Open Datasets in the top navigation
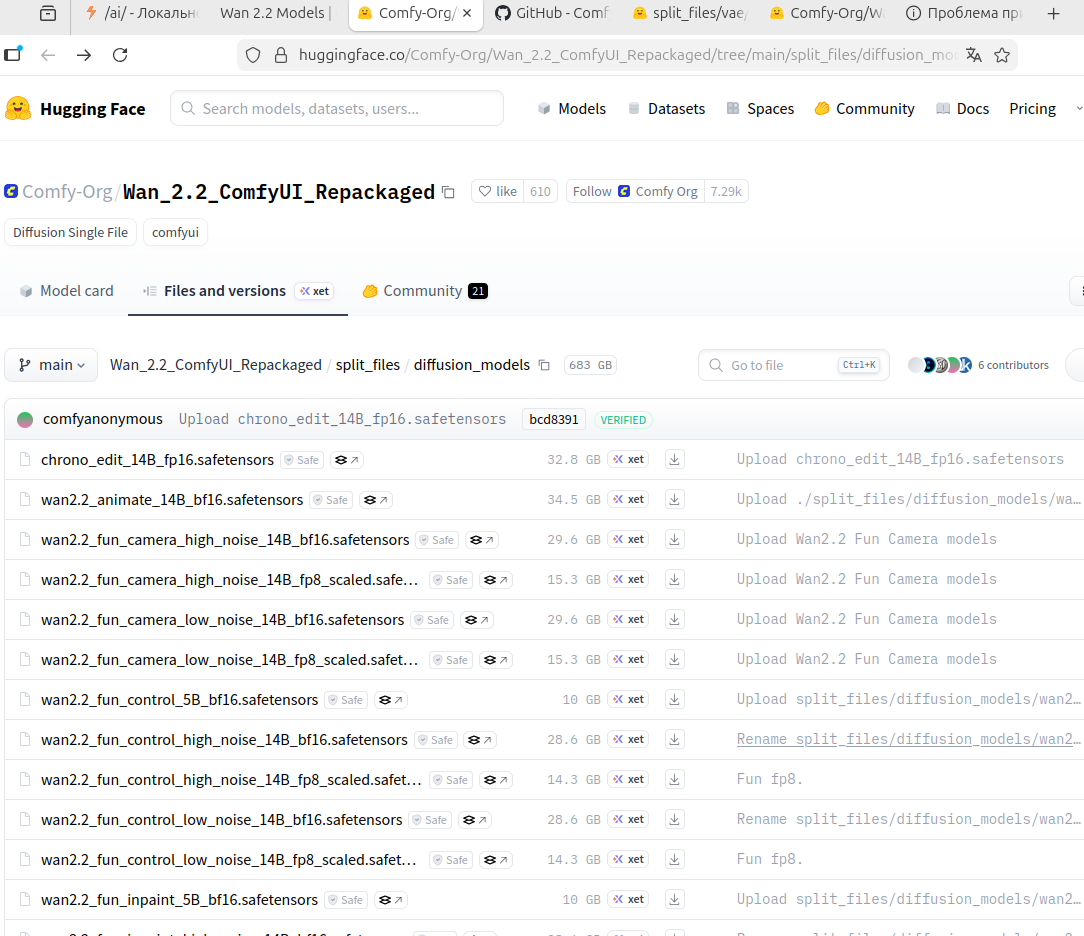The image size is (1084, 936). click(x=666, y=109)
